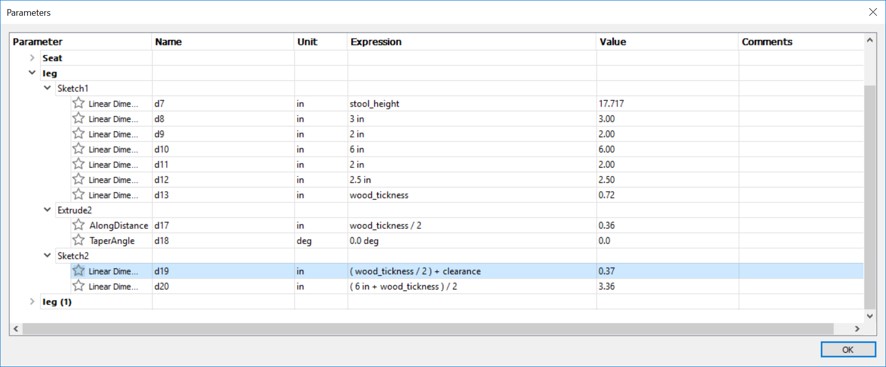This screenshot has height=367, width=886.
Task: Favorite the d8 parameter star
Action: [79, 119]
